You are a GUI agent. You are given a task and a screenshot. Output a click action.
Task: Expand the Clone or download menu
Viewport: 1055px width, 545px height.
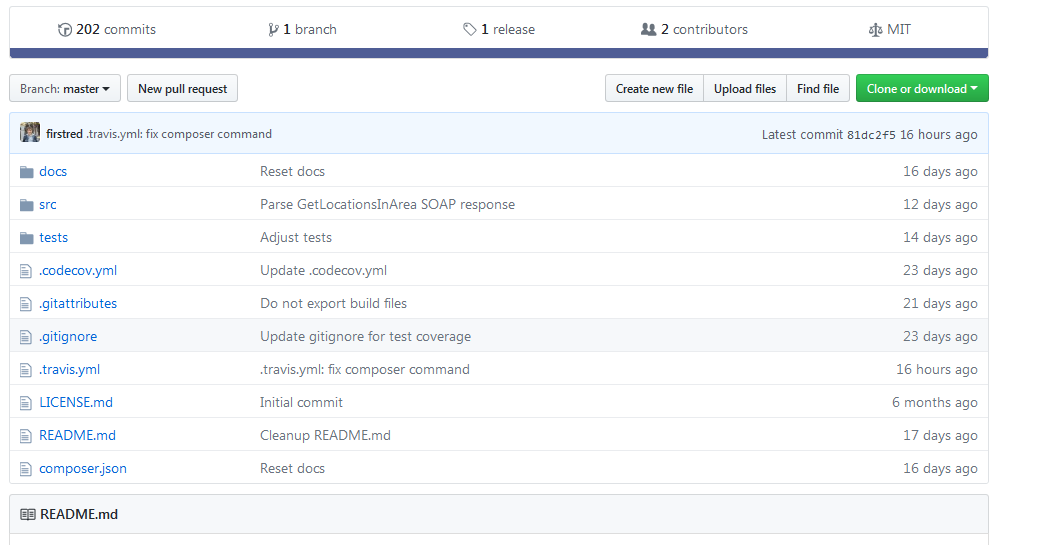pyautogui.click(x=922, y=89)
